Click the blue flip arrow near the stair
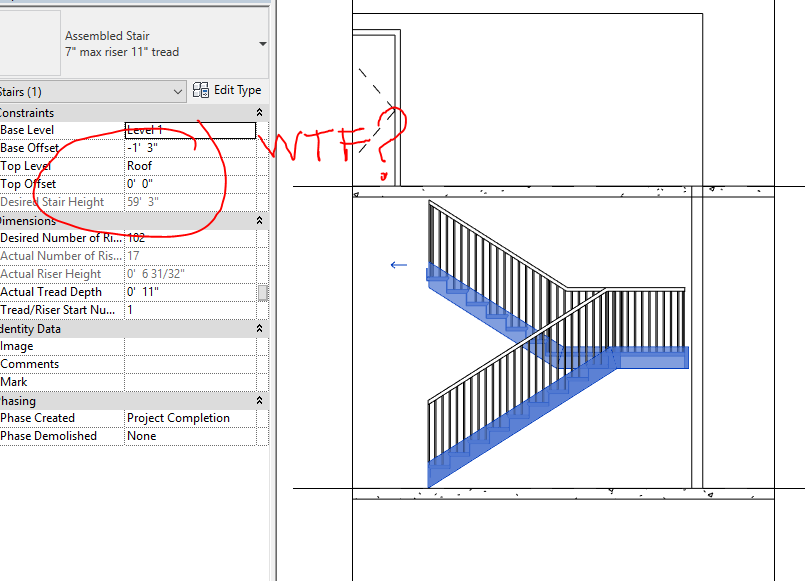The height and width of the screenshot is (581, 805). pyautogui.click(x=398, y=264)
